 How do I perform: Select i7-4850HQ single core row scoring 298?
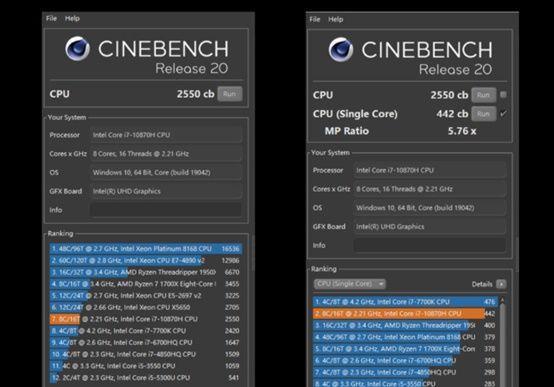(405, 372)
